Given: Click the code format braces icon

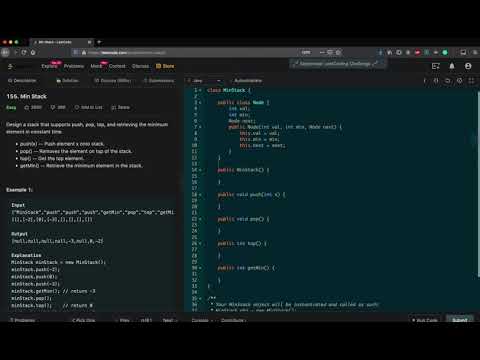Looking at the screenshot, I should pos(436,81).
